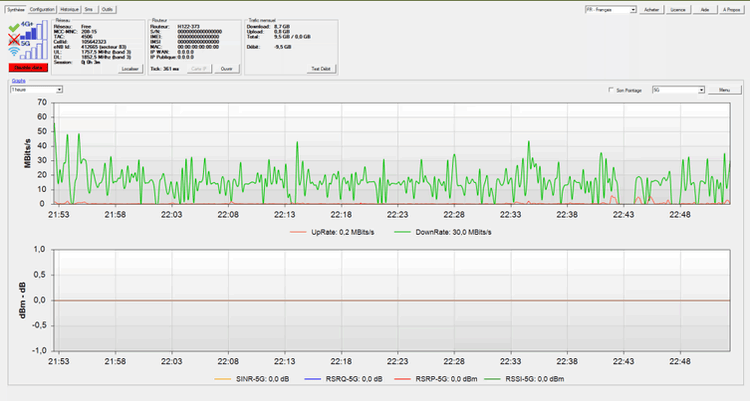Viewport: 750px width, 401px height.
Task: Expand the 1 heure time range dropdown
Action: [x=36, y=89]
